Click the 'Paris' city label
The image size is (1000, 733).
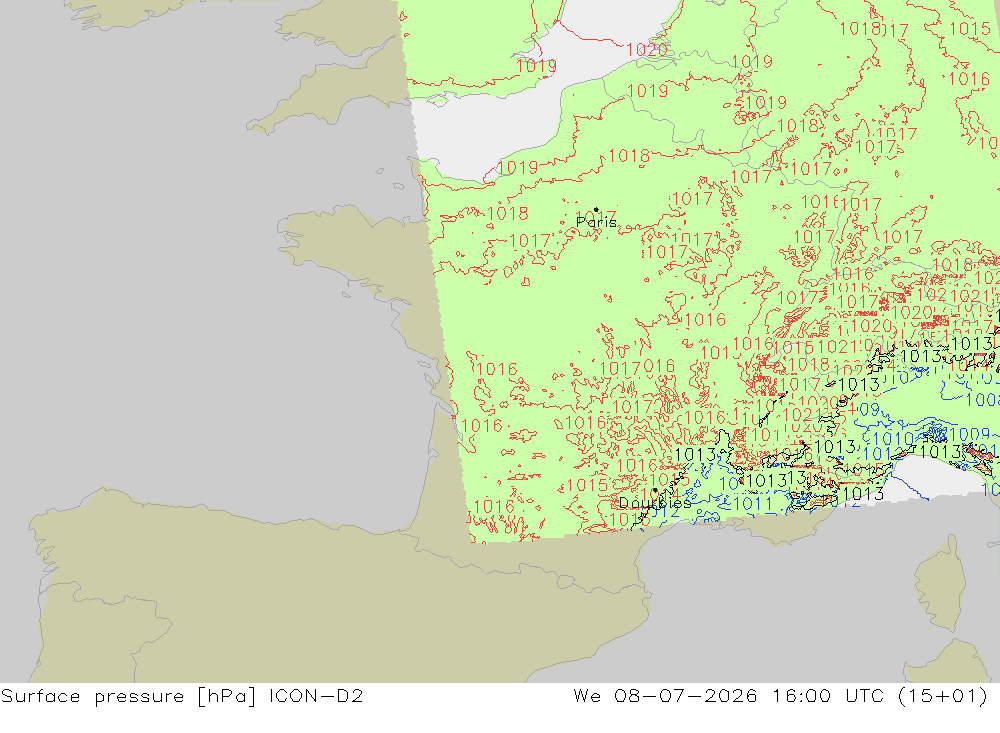596,222
